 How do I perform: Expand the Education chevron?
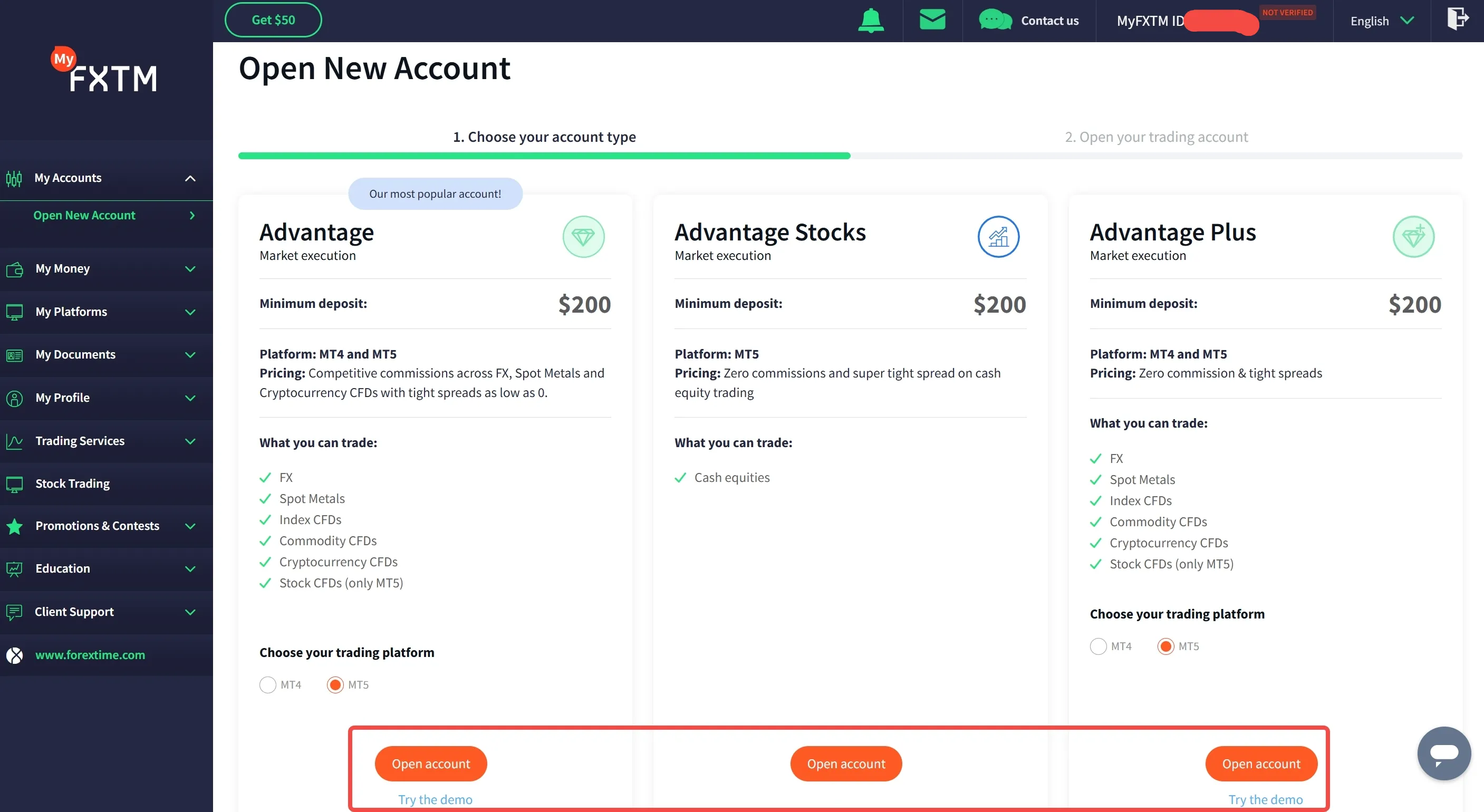point(190,569)
